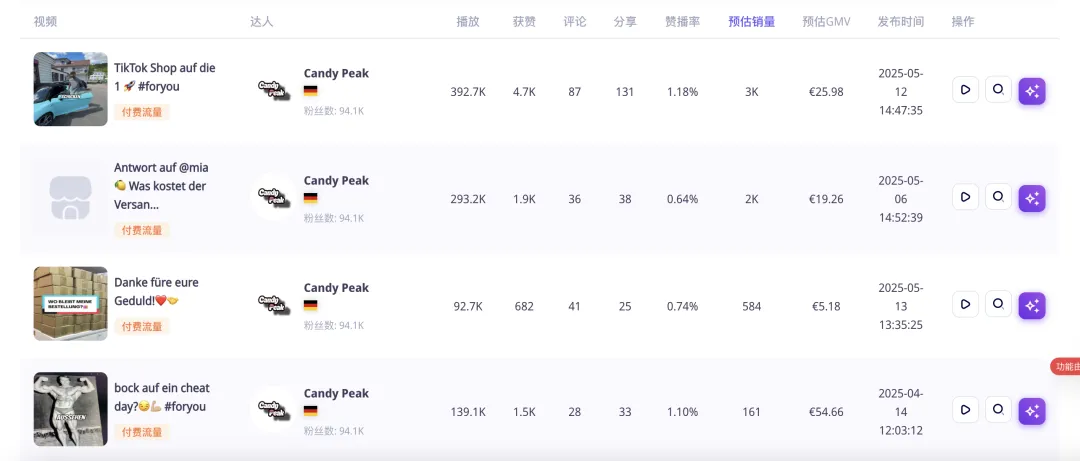Image resolution: width=1080 pixels, height=461 pixels.
Task: Select the 392.7K play count cell
Action: [468, 92]
